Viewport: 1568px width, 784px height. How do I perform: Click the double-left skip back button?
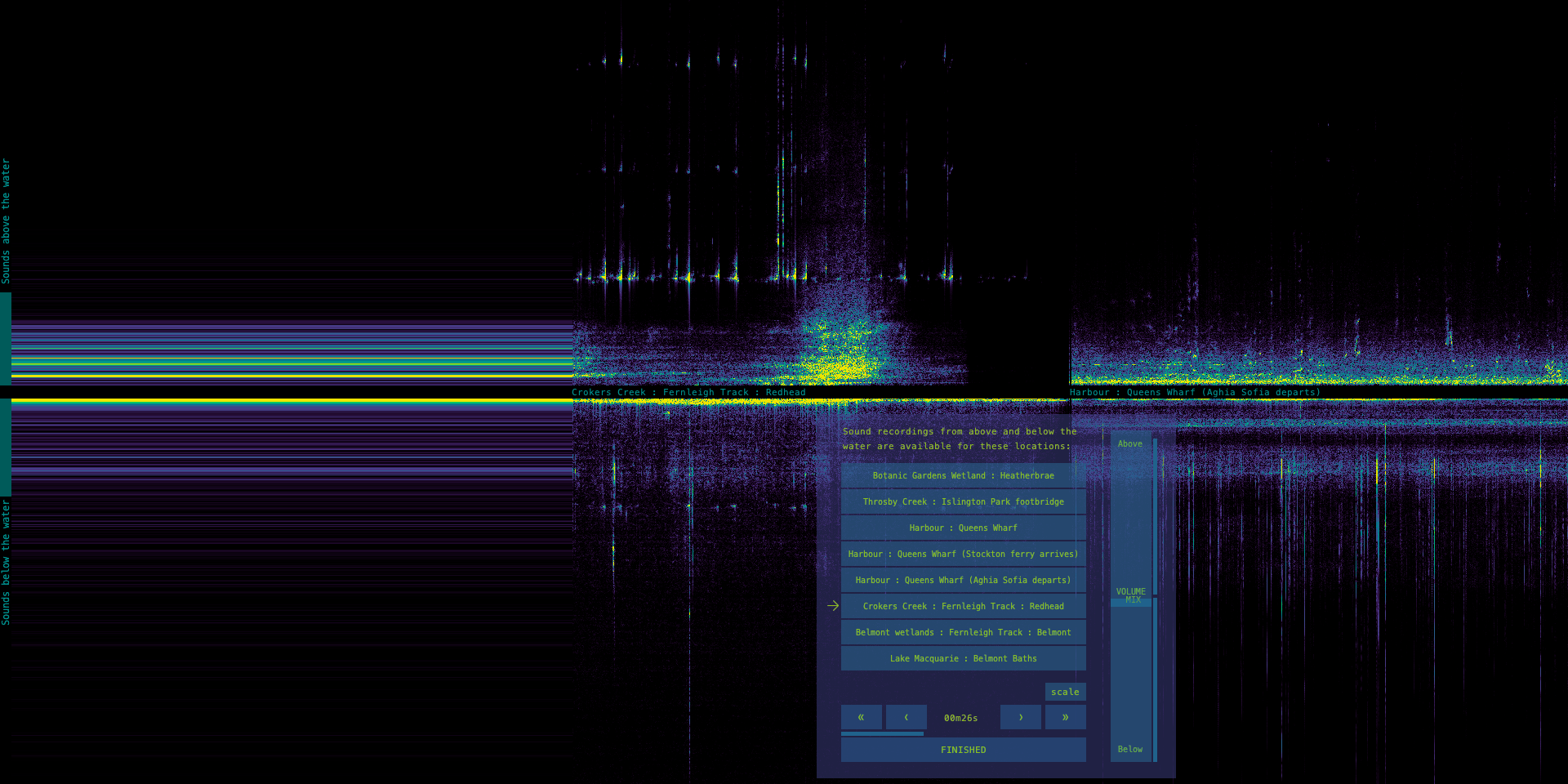coord(861,717)
